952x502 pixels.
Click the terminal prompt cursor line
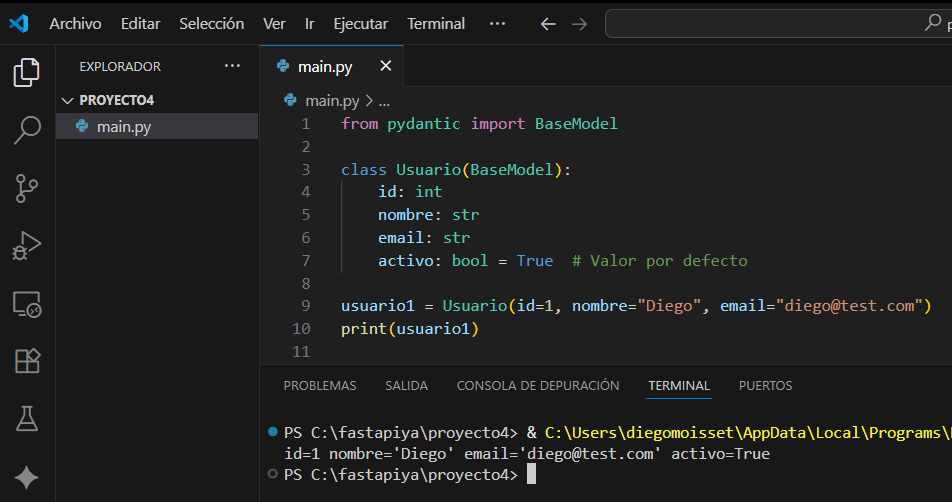pyautogui.click(x=410, y=475)
